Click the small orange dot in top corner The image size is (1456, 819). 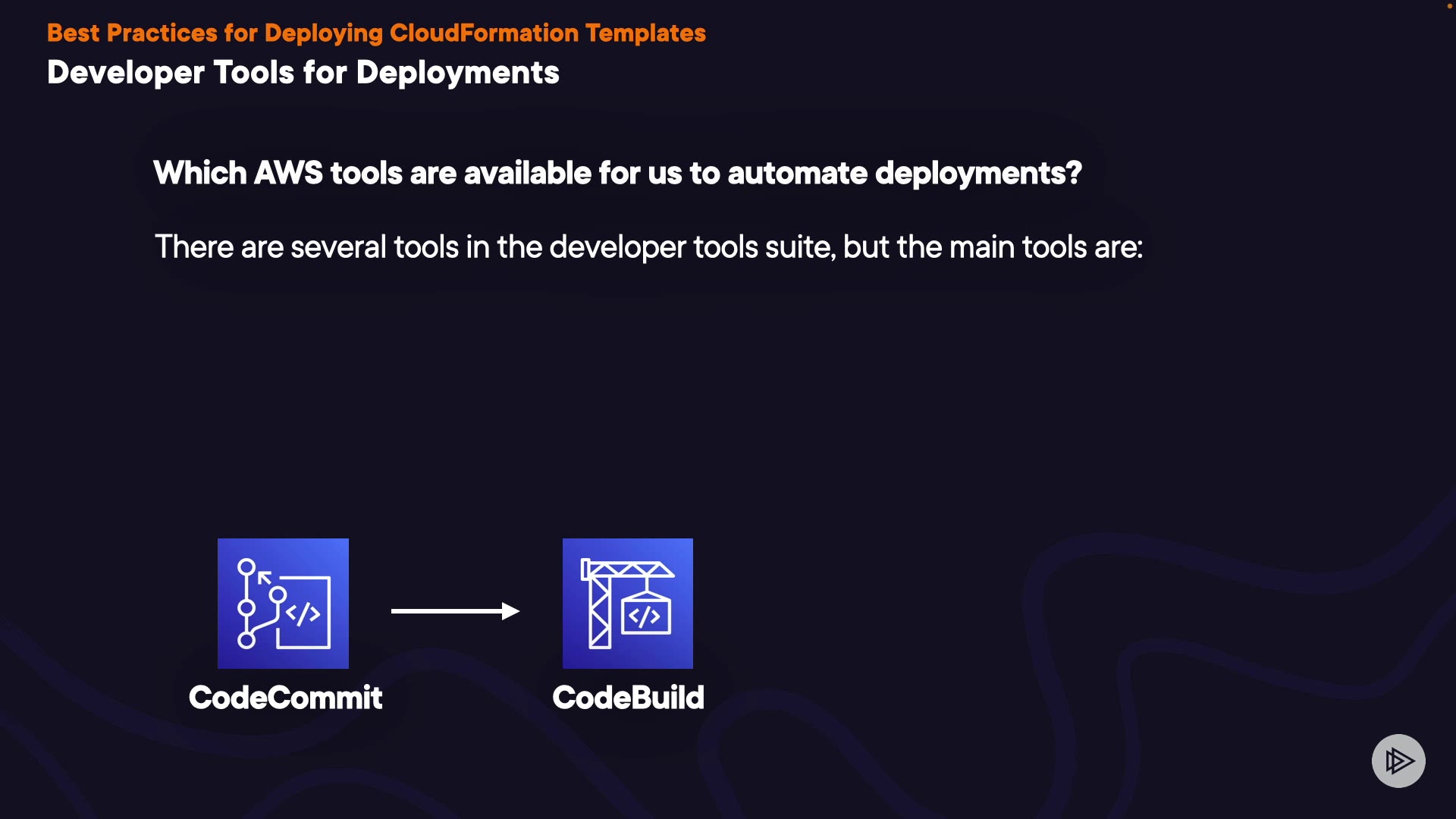1449,6
